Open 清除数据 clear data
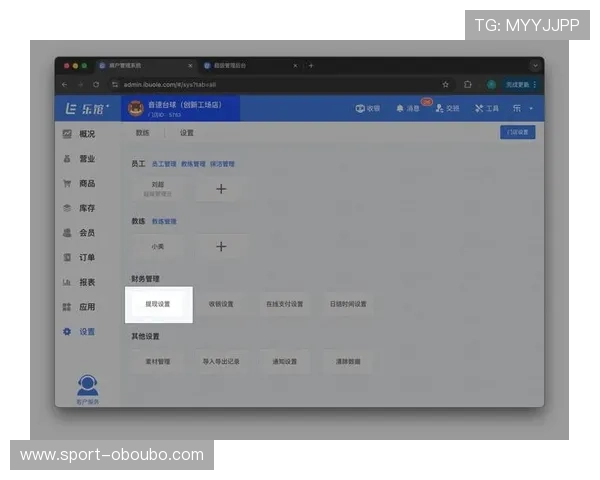This screenshot has width=600, height=480. tap(348, 361)
